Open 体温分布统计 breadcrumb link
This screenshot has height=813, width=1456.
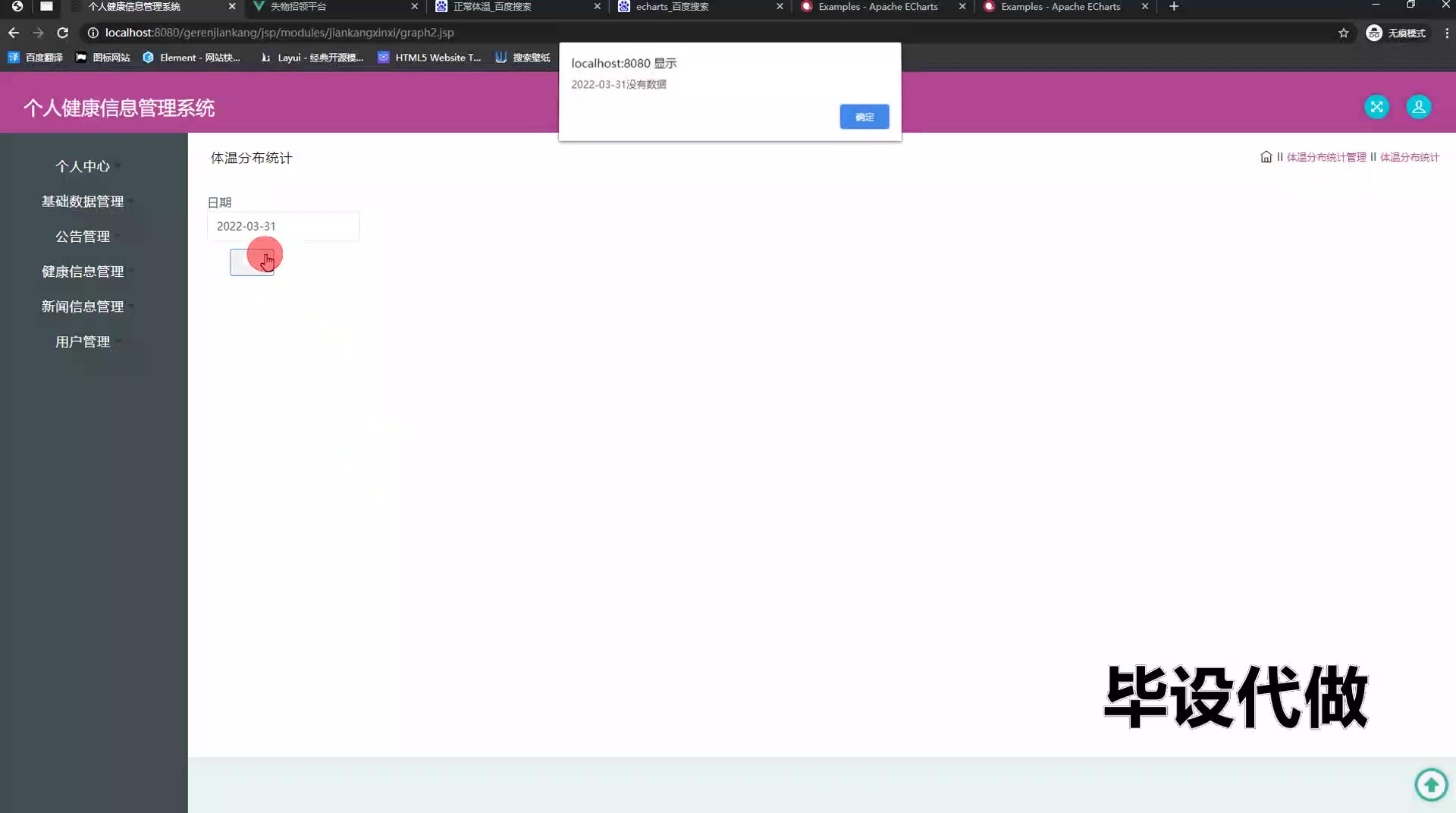click(x=1409, y=157)
